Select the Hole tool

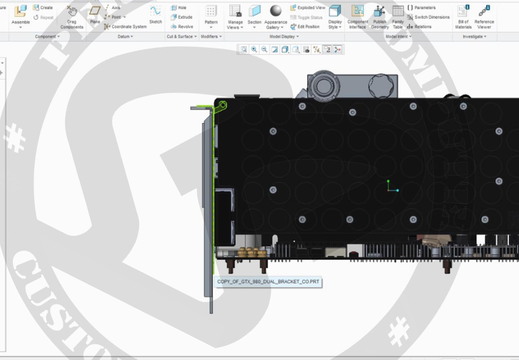point(179,7)
